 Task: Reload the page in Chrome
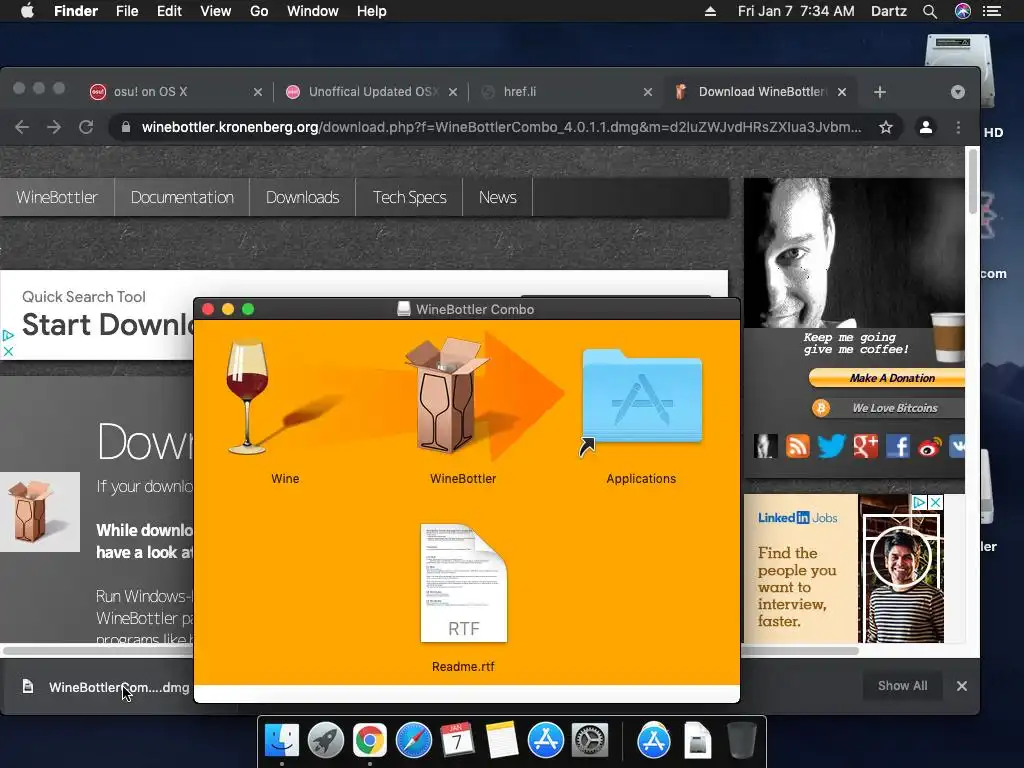[86, 127]
